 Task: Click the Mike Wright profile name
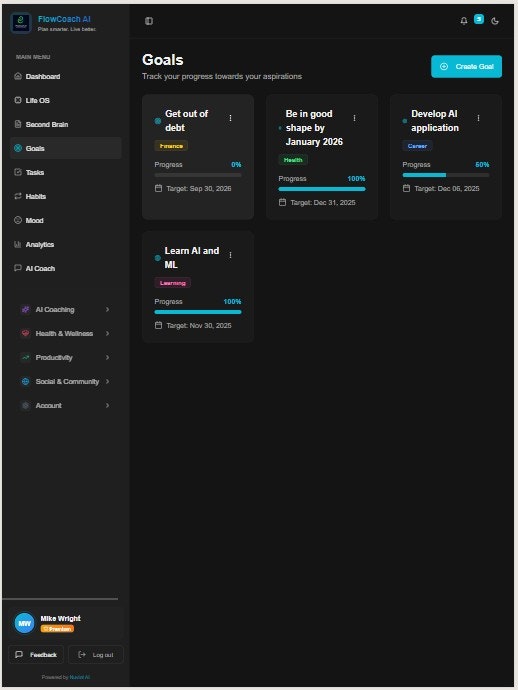click(x=61, y=618)
